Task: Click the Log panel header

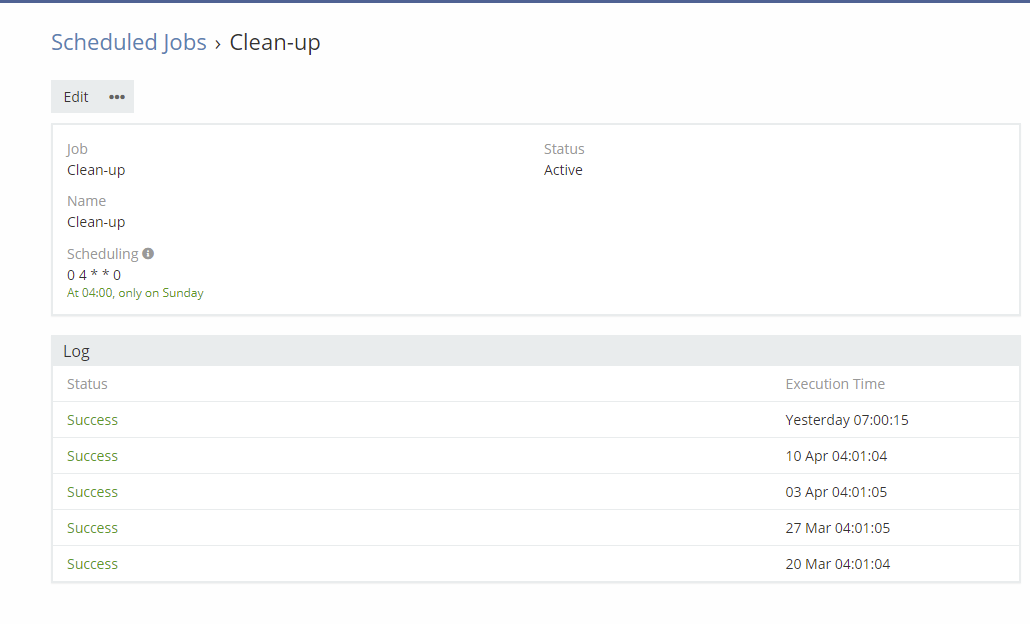Action: (x=76, y=351)
